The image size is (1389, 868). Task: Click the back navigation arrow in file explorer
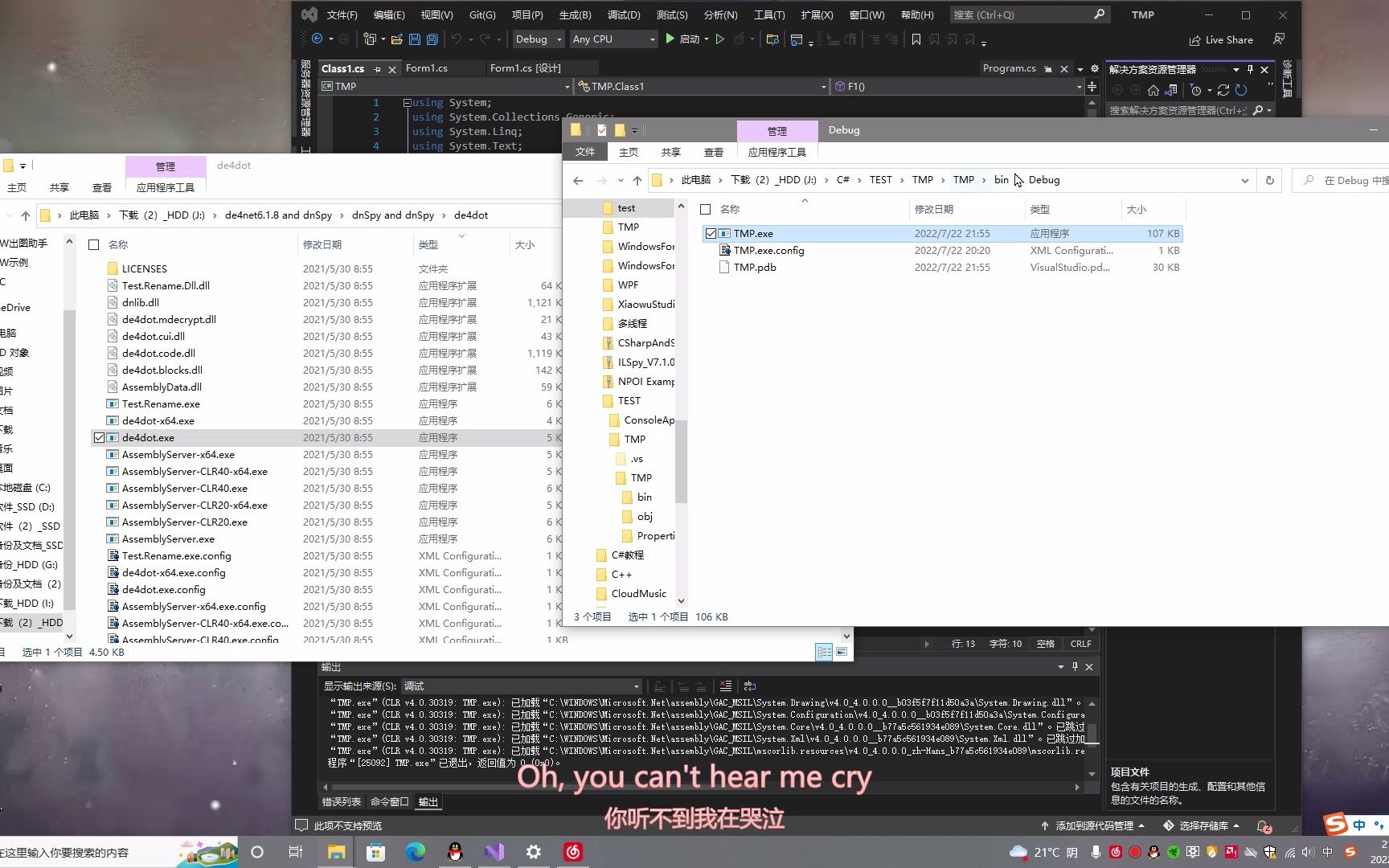[577, 180]
